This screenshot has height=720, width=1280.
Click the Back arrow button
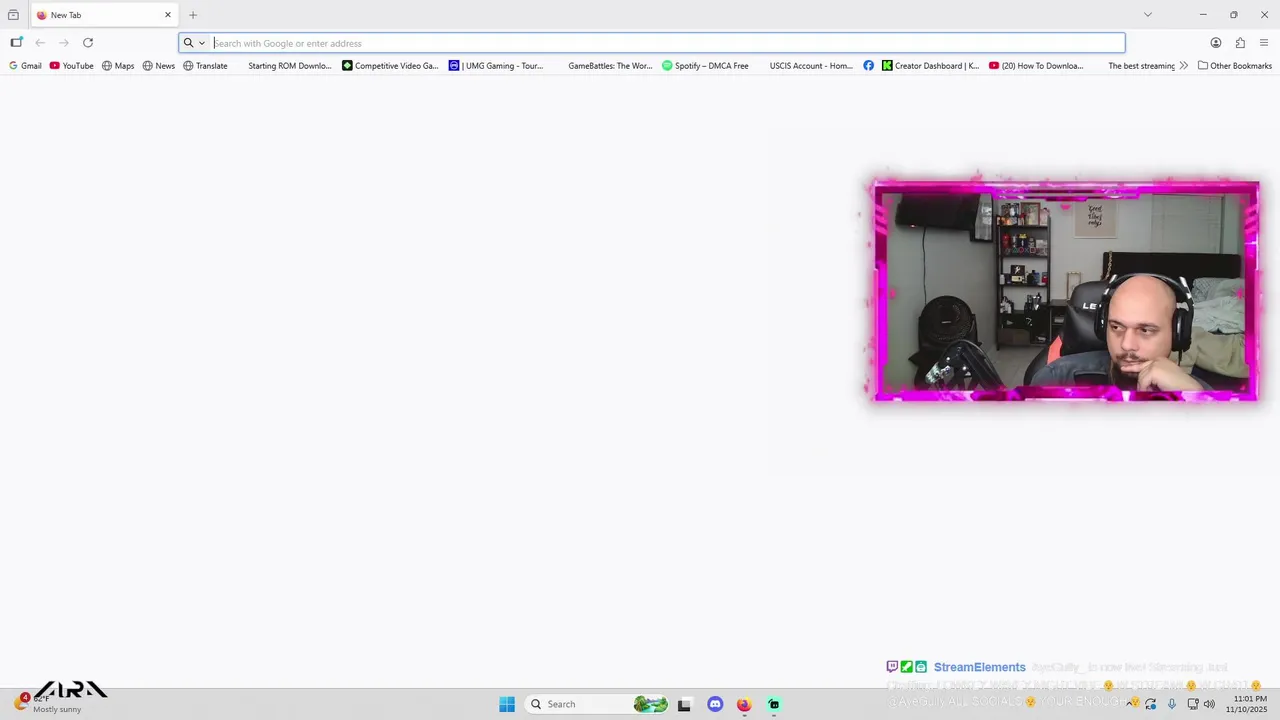40,43
